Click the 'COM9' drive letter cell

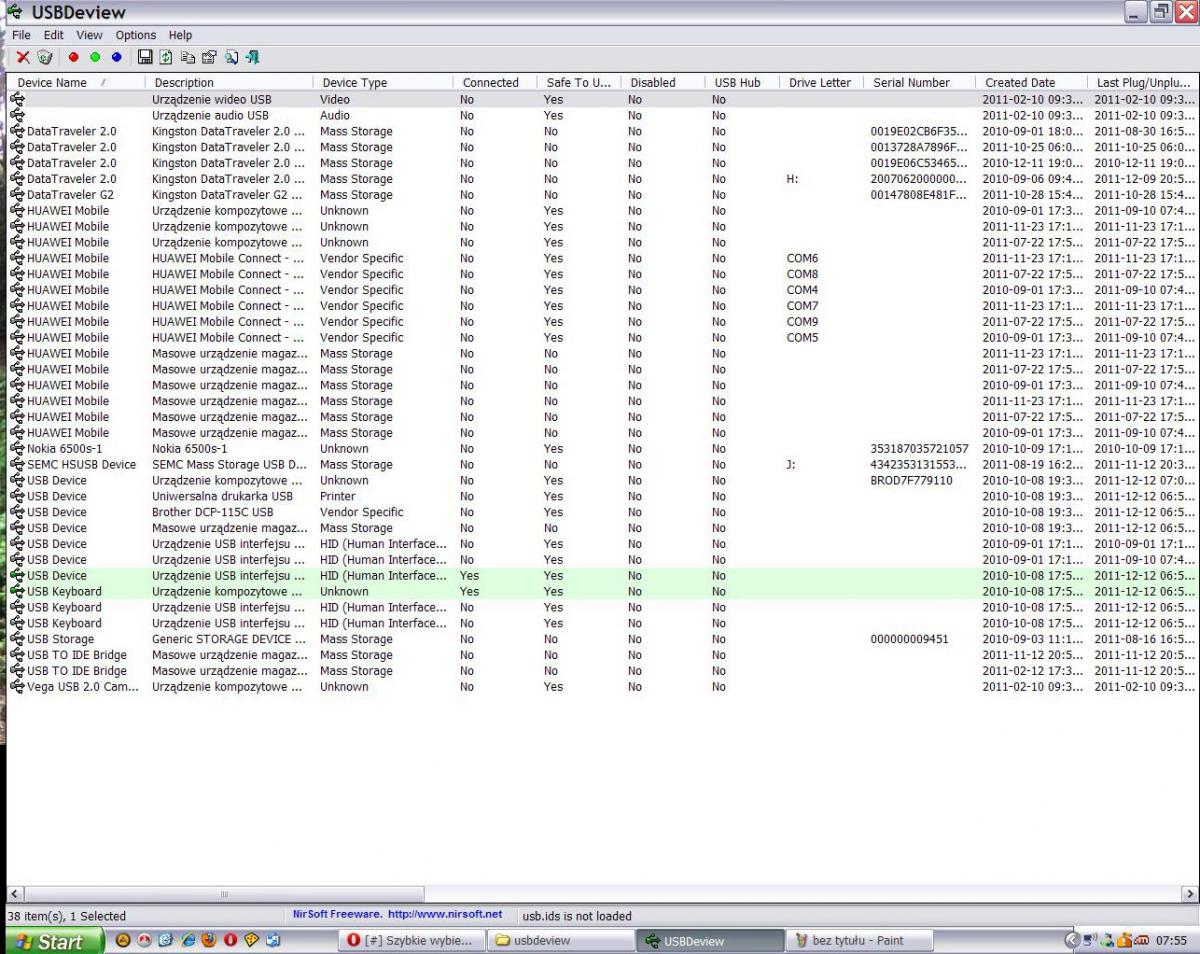802,322
